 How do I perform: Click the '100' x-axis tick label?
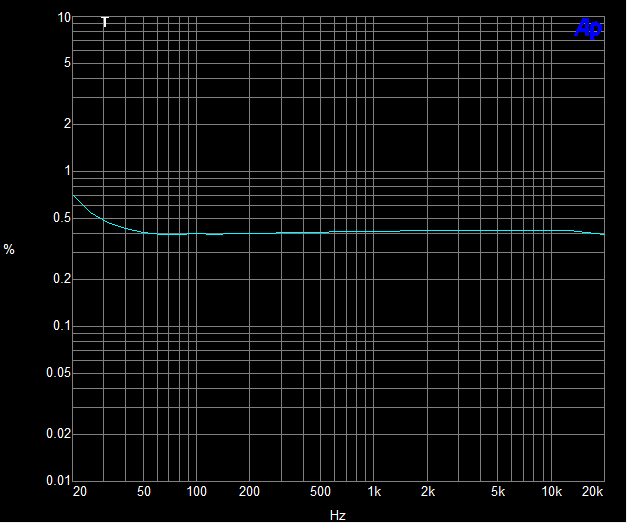point(197,492)
